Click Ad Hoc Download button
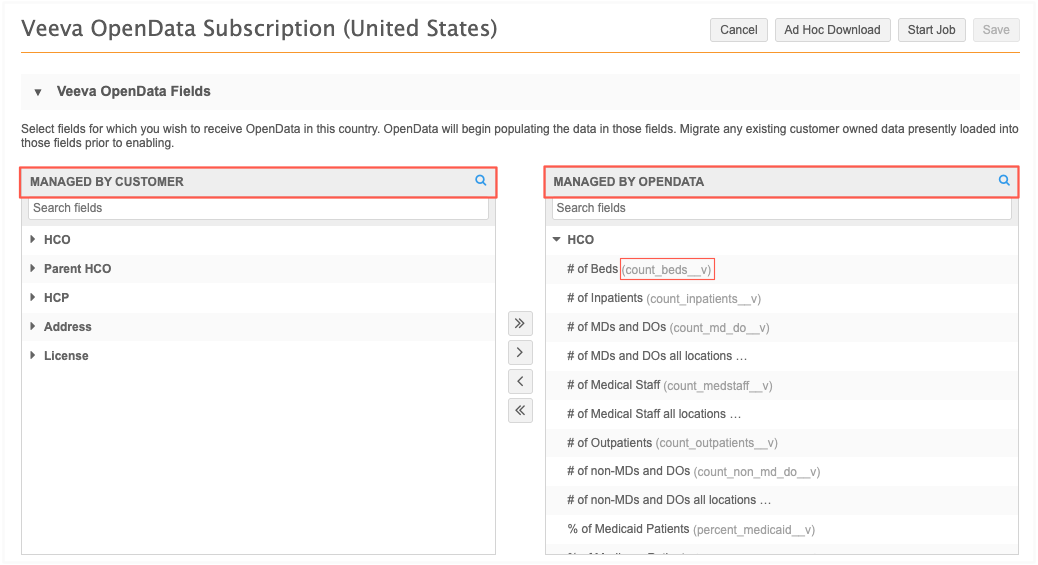Screen dimensions: 1038x565 [x=832, y=30]
